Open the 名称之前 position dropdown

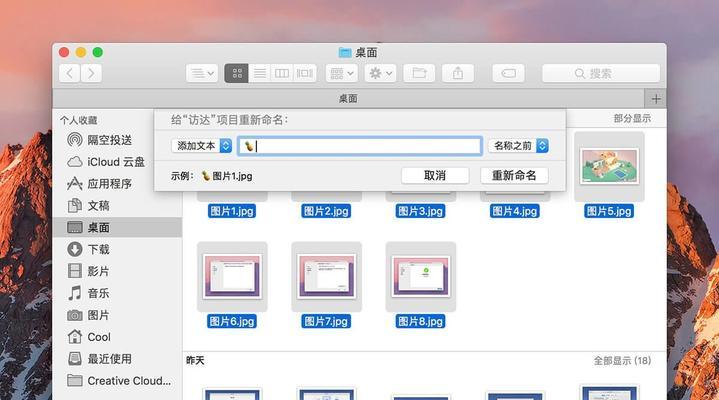(518, 146)
